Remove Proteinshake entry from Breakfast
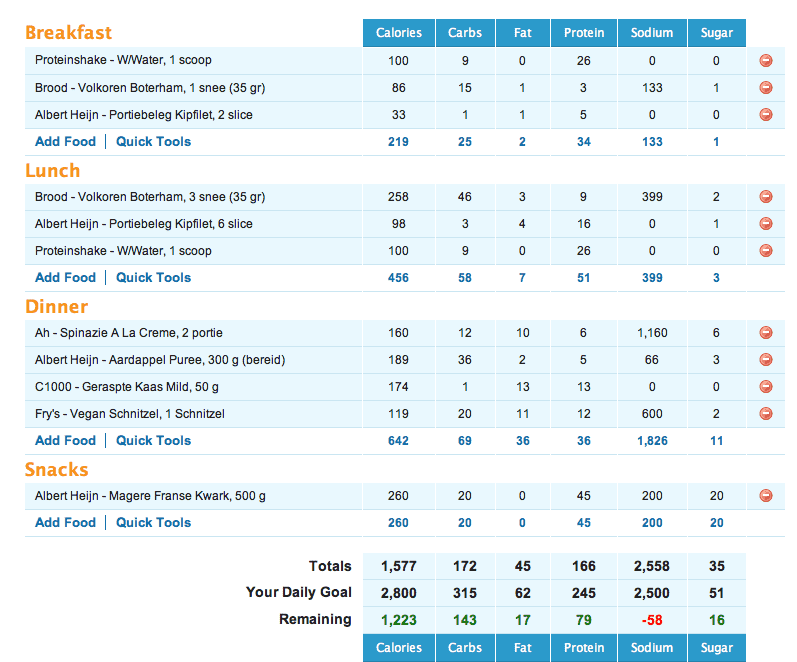Screen dimensions: 797x662 point(766,61)
